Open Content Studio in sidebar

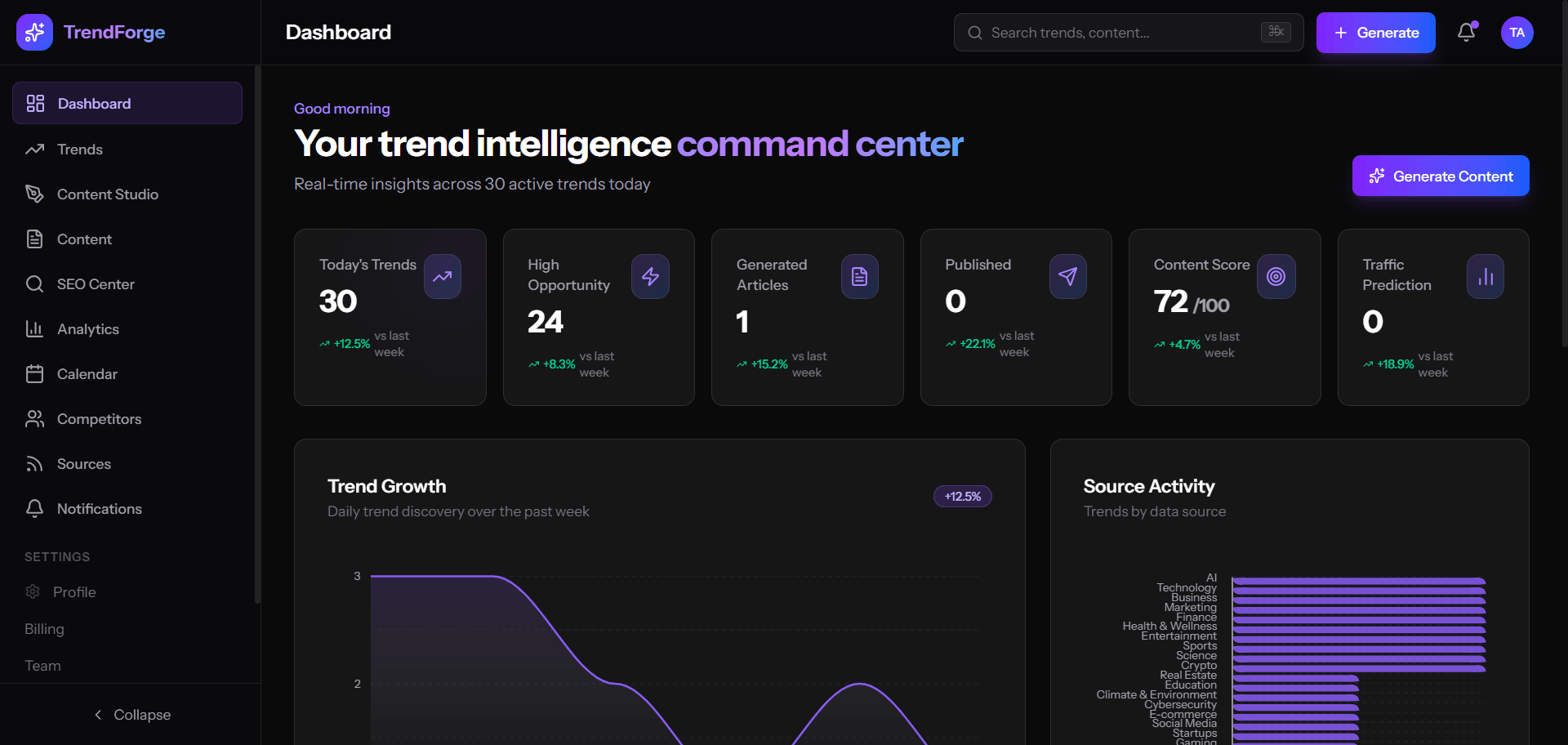click(127, 194)
